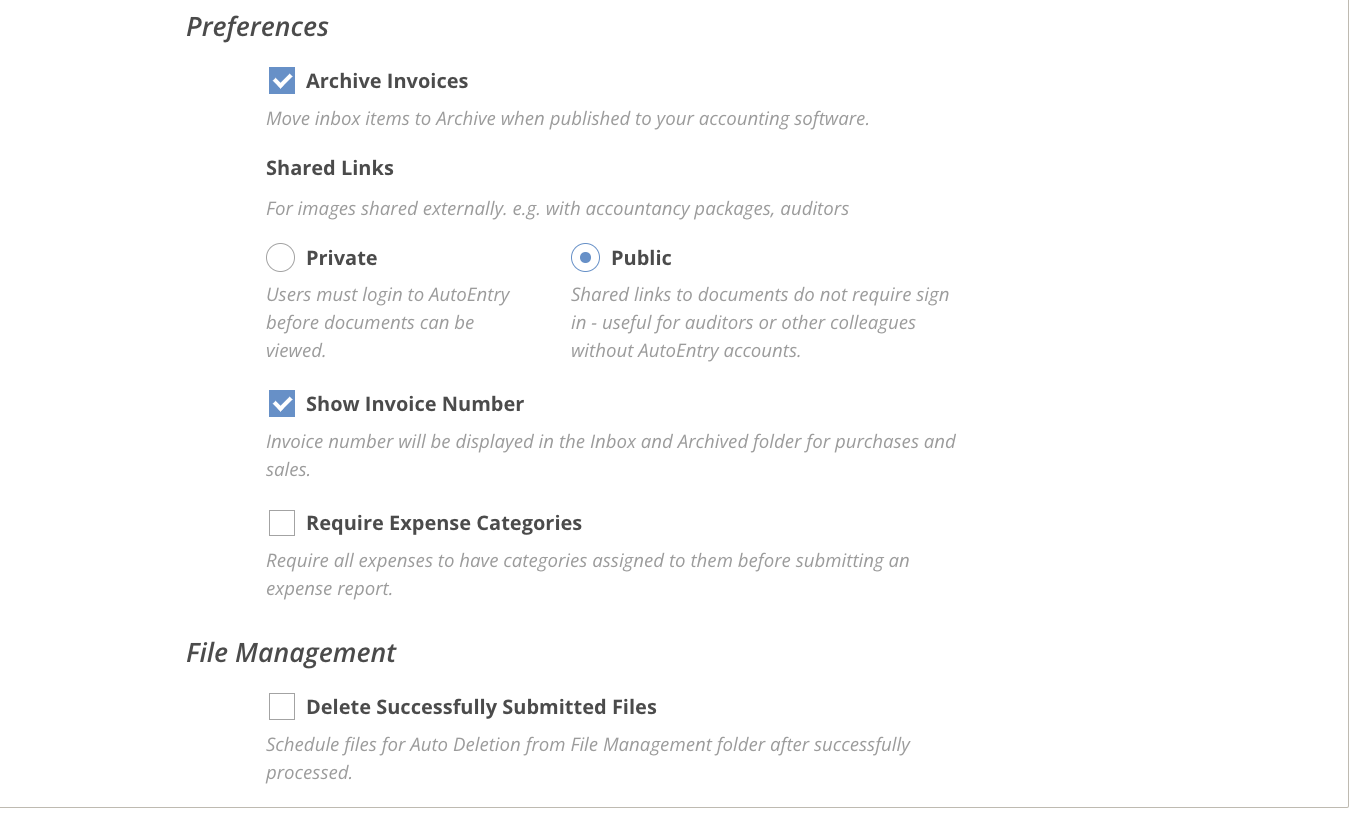This screenshot has height=818, width=1352.
Task: Enable the Require Expense Categories checkbox
Action: (x=282, y=523)
